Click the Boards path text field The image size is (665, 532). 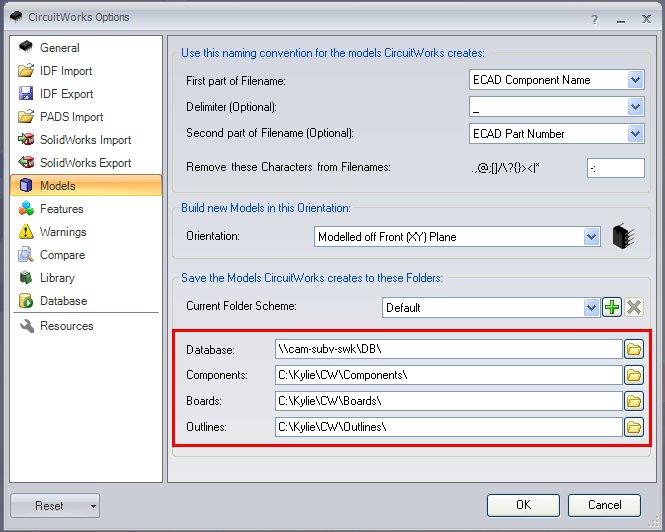click(x=449, y=401)
